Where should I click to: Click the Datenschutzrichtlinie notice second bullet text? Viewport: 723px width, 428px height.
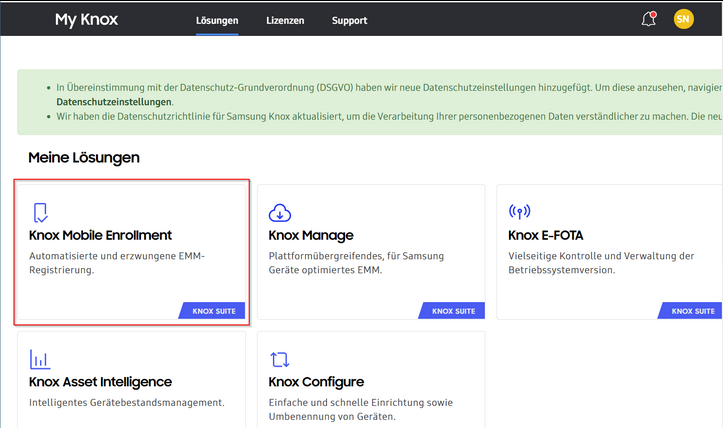(389, 117)
